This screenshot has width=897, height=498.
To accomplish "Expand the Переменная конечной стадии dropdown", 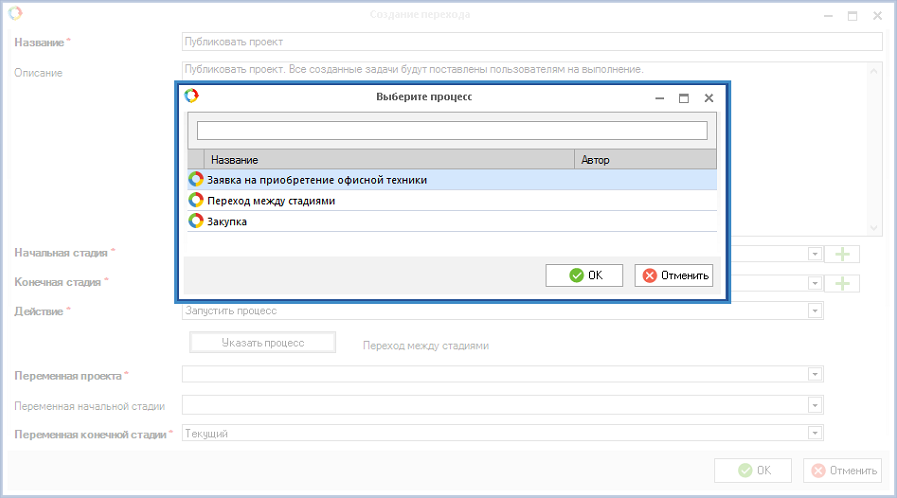I will tap(816, 433).
